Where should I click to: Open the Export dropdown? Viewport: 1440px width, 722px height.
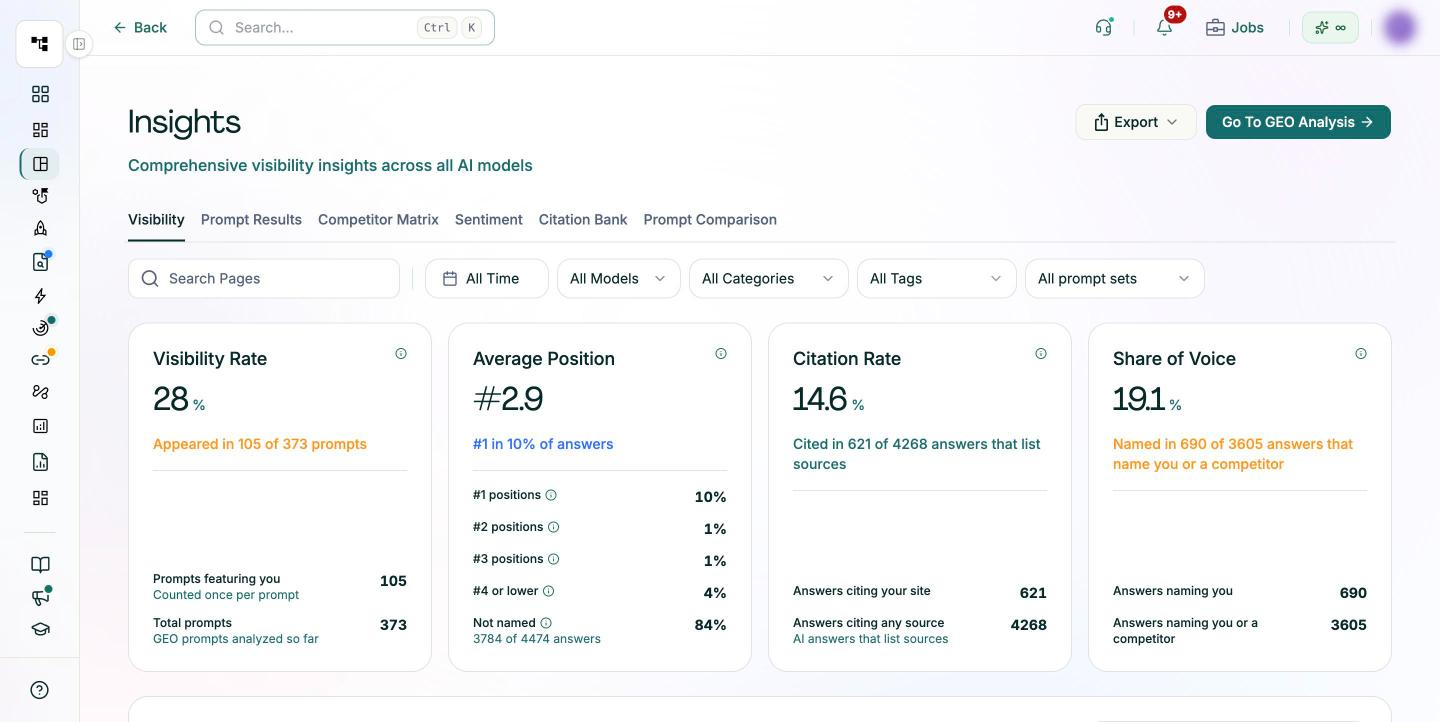point(1136,122)
